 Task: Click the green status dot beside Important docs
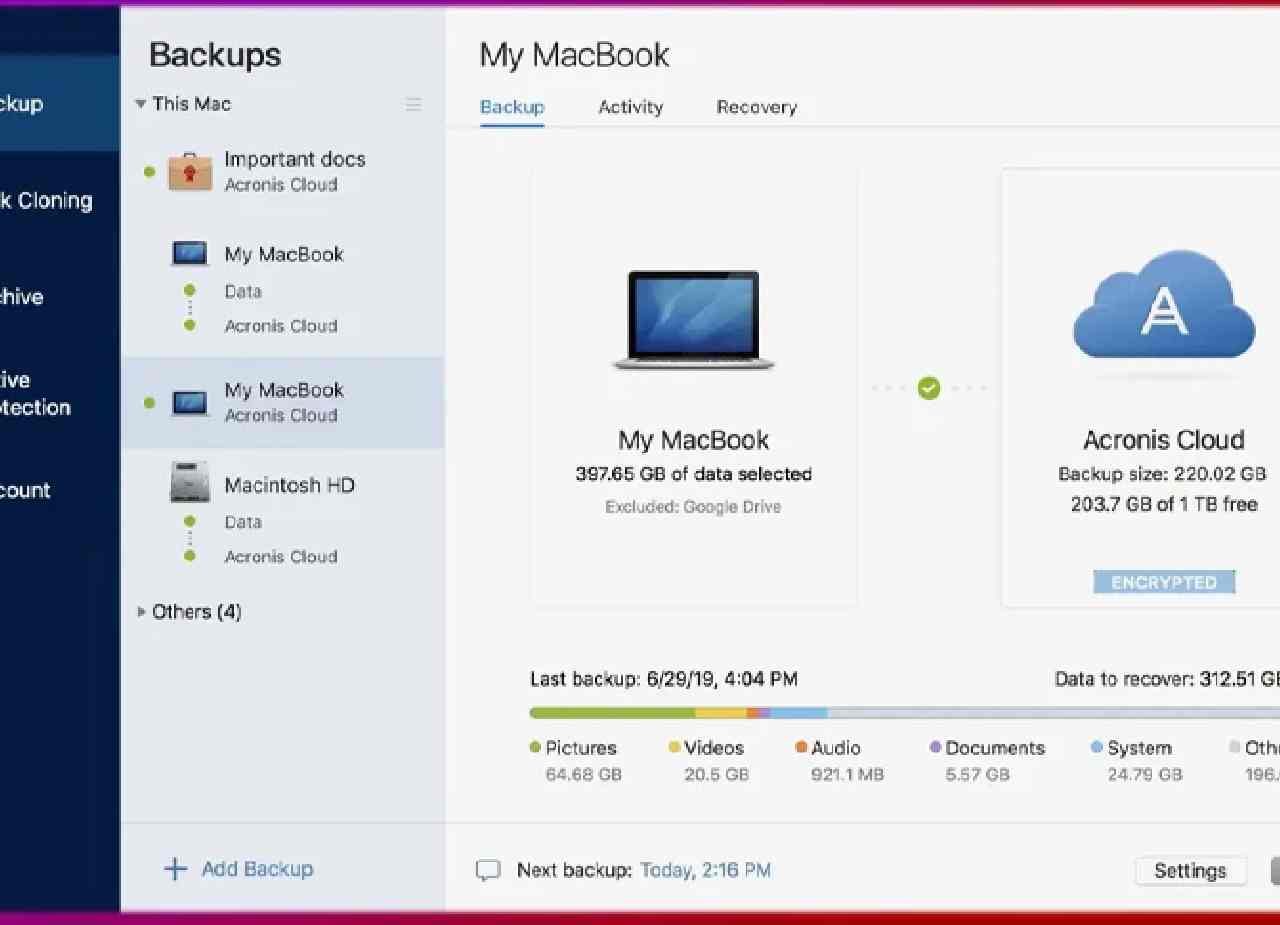click(149, 172)
